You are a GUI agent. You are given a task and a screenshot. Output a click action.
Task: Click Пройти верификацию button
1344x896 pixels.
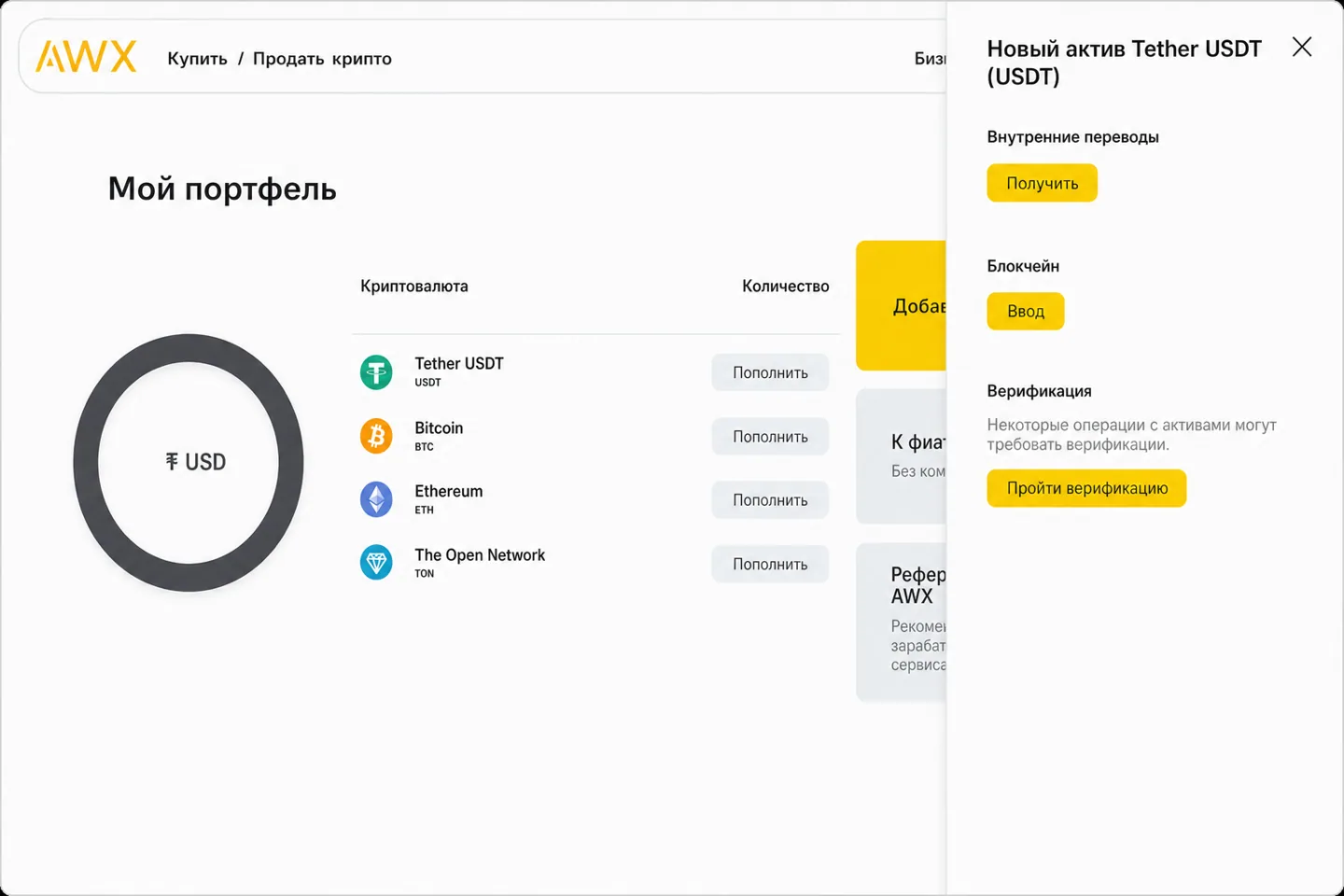click(1086, 488)
